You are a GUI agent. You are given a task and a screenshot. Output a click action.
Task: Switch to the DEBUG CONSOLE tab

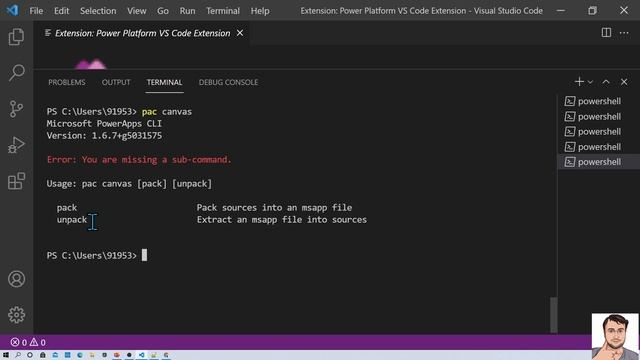[228, 82]
